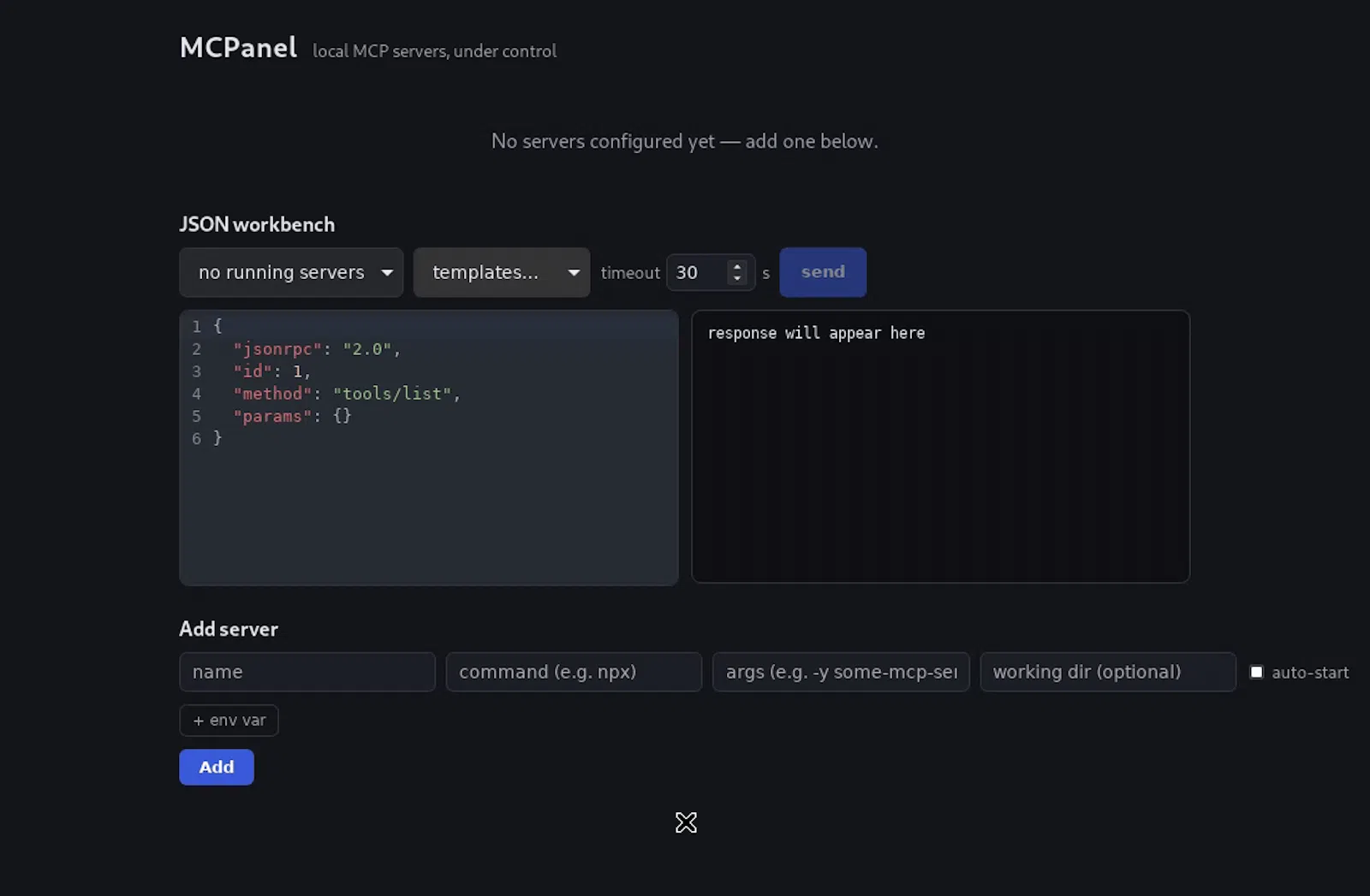Screen dimensions: 1370x896
Task: Open the 'no running servers' dropdown
Action: [x=291, y=272]
